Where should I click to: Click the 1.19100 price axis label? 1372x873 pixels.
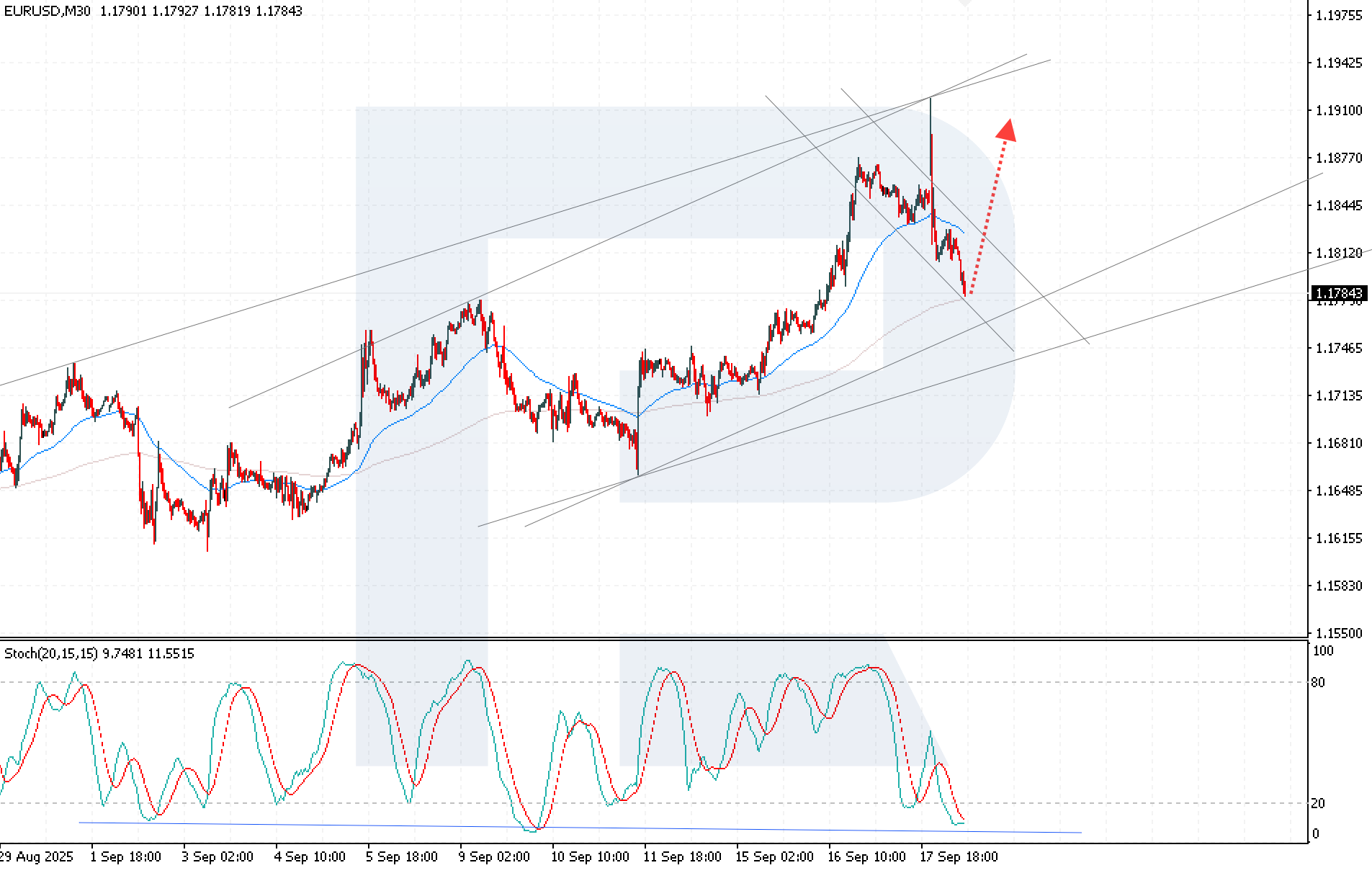pos(1339,110)
